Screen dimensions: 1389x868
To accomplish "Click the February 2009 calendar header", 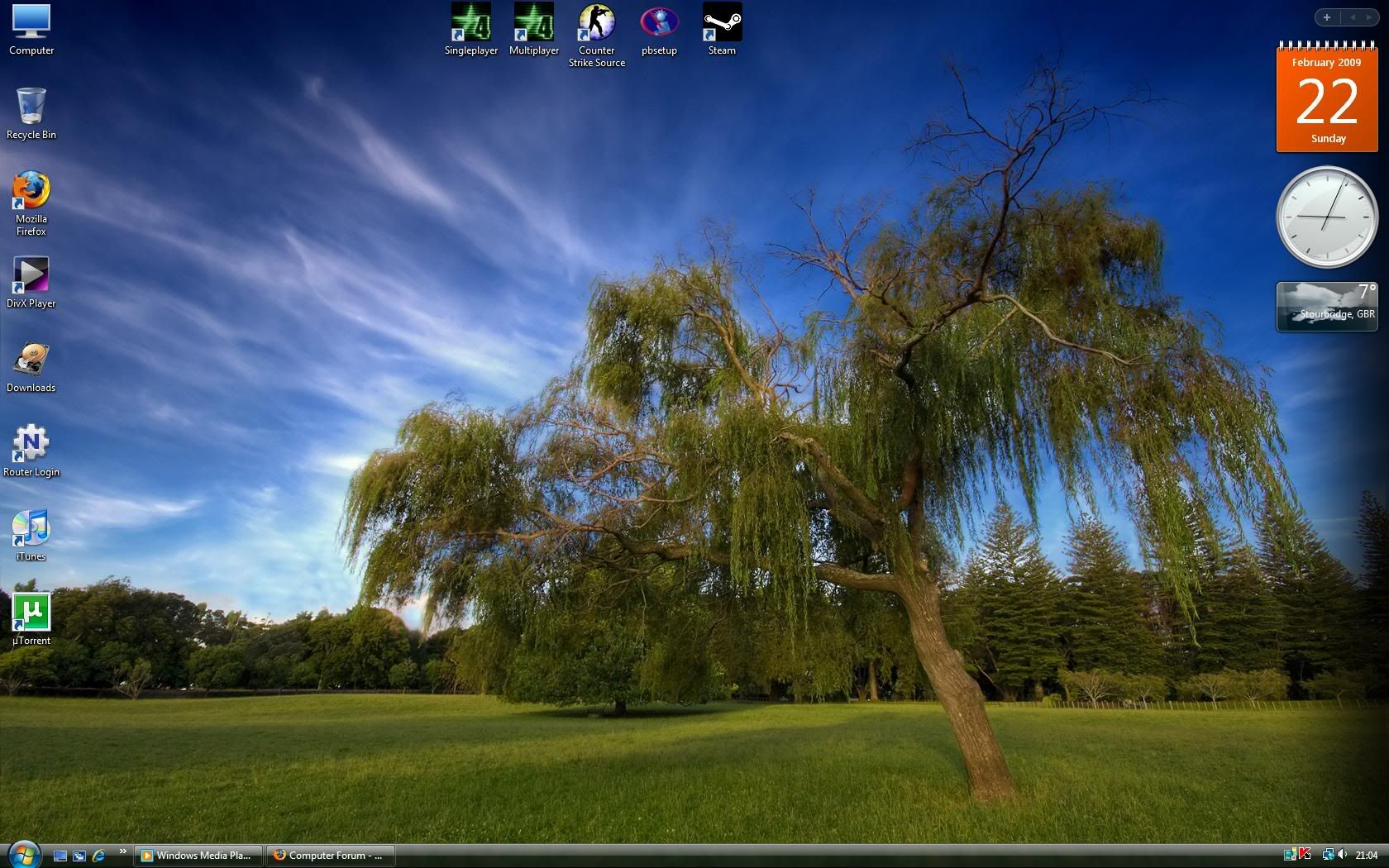I will 1327,63.
